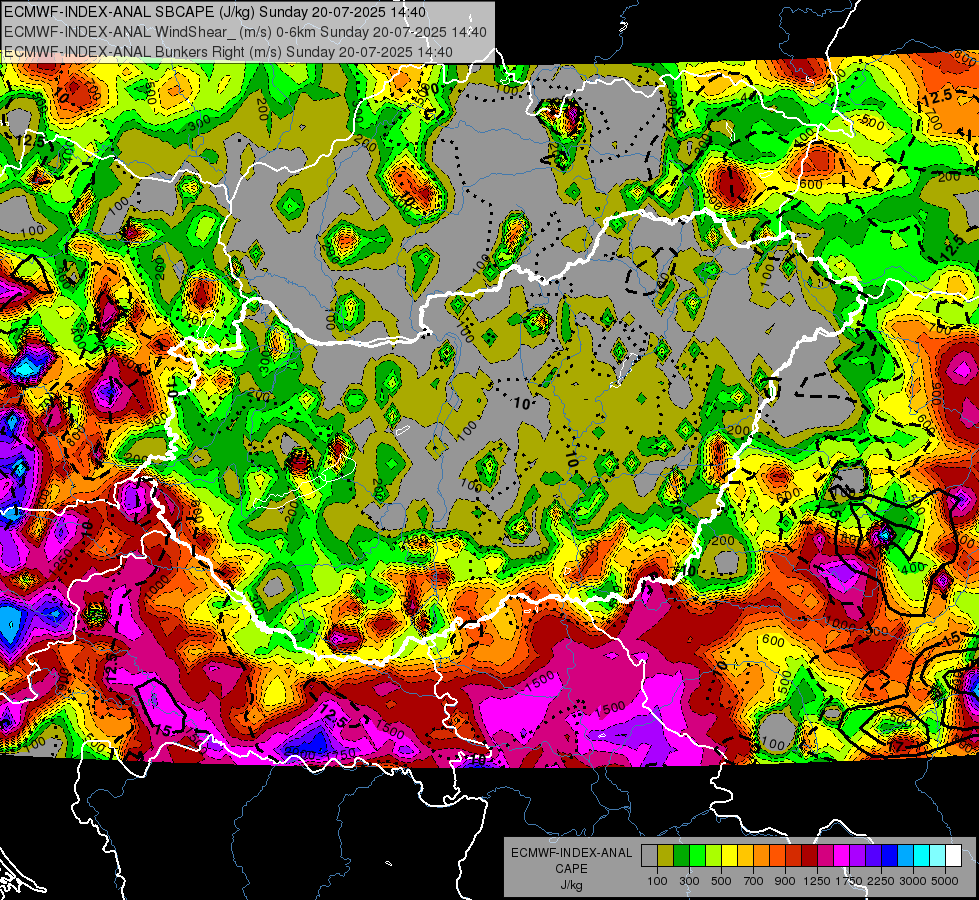Screen dimensions: 979x900
Task: Pick the dark red (maroon) legend swatch
Action: [810, 856]
